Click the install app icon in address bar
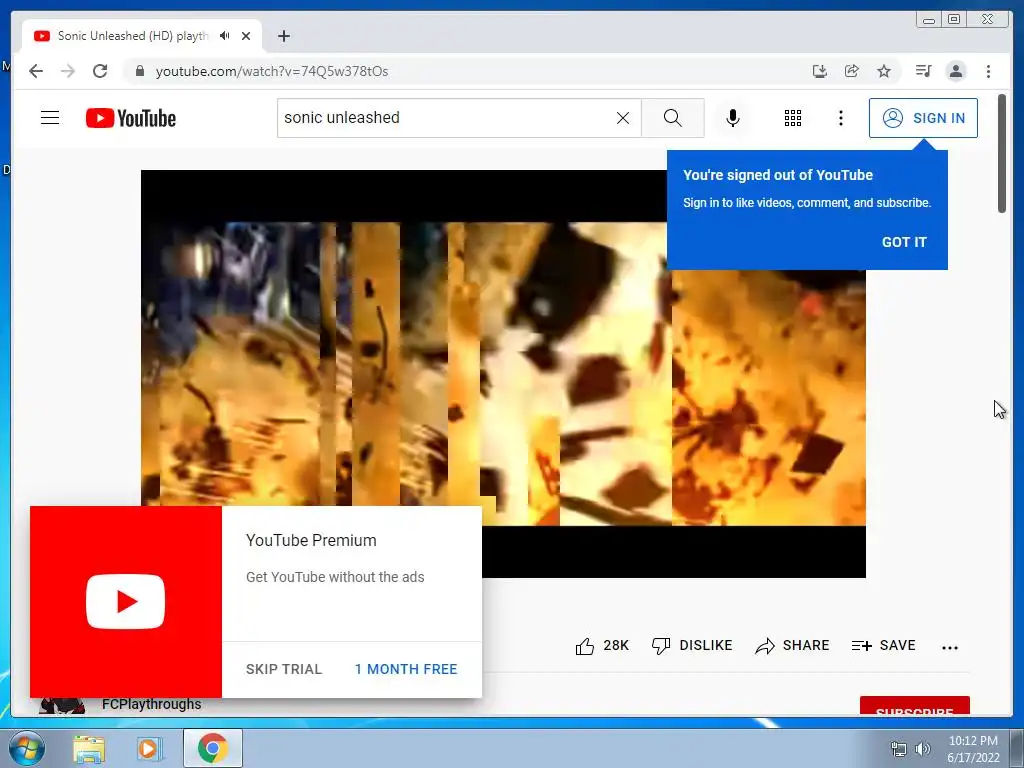The width and height of the screenshot is (1024, 768). point(820,71)
